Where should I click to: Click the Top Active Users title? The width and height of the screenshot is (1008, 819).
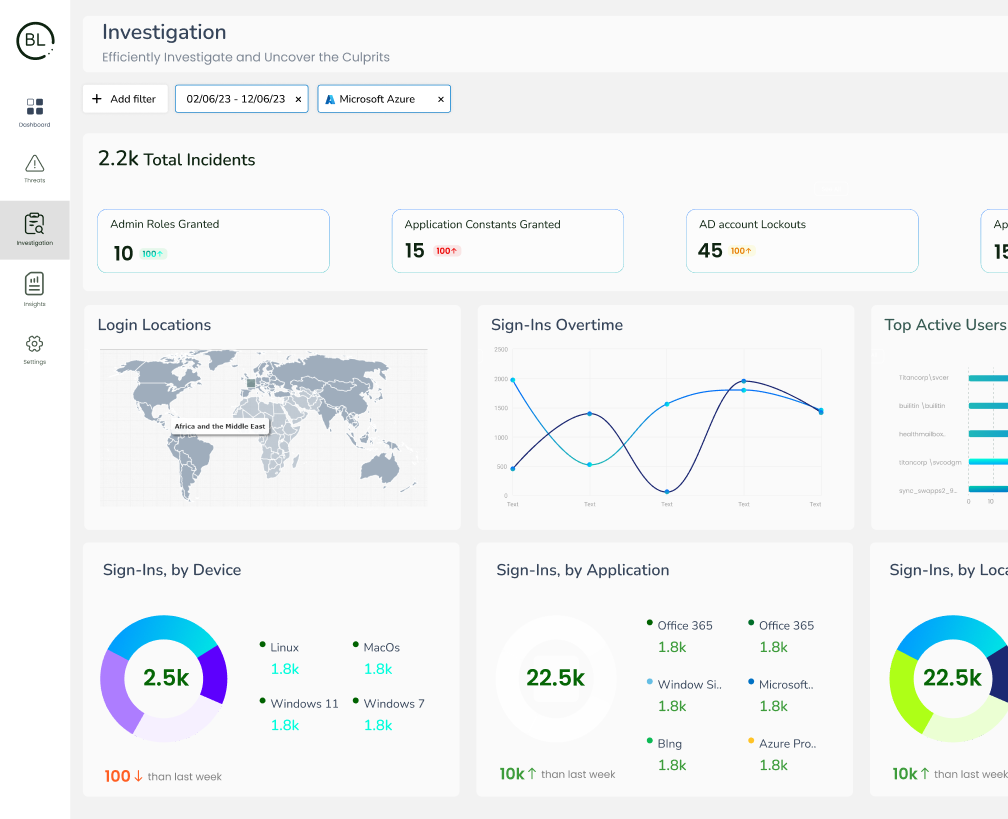click(945, 325)
